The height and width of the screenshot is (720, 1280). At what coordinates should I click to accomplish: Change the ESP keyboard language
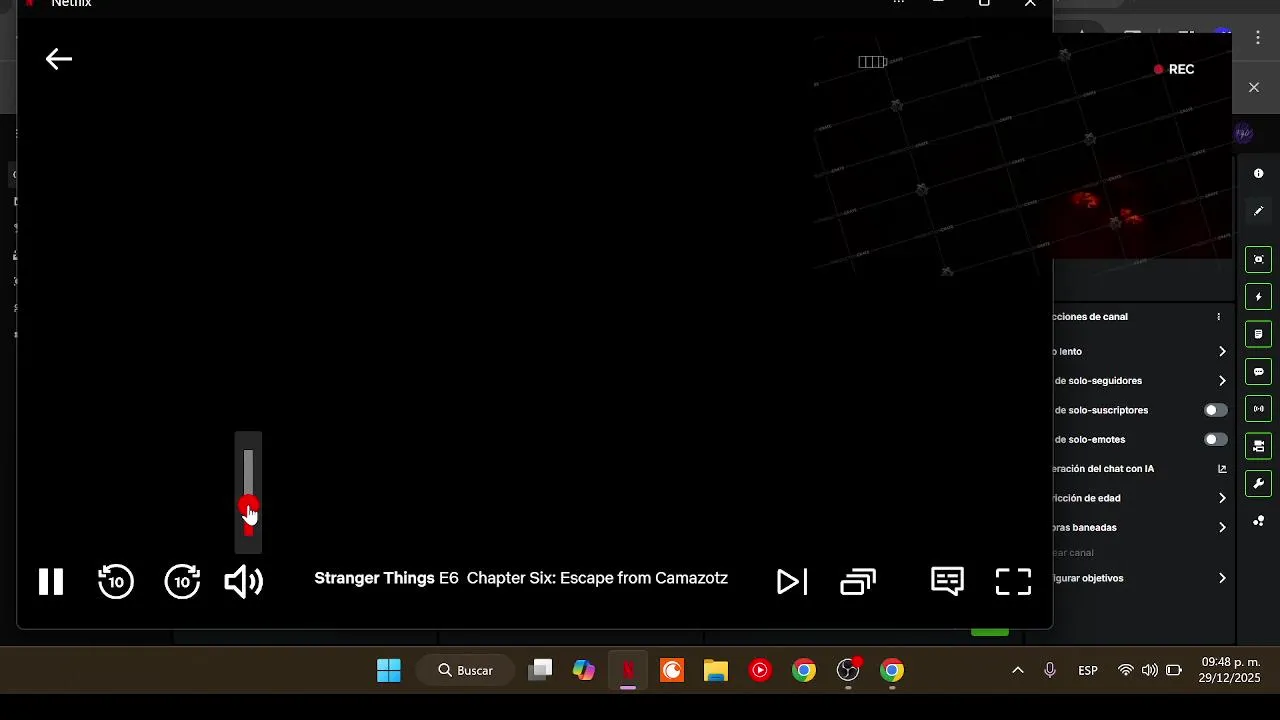coord(1088,670)
